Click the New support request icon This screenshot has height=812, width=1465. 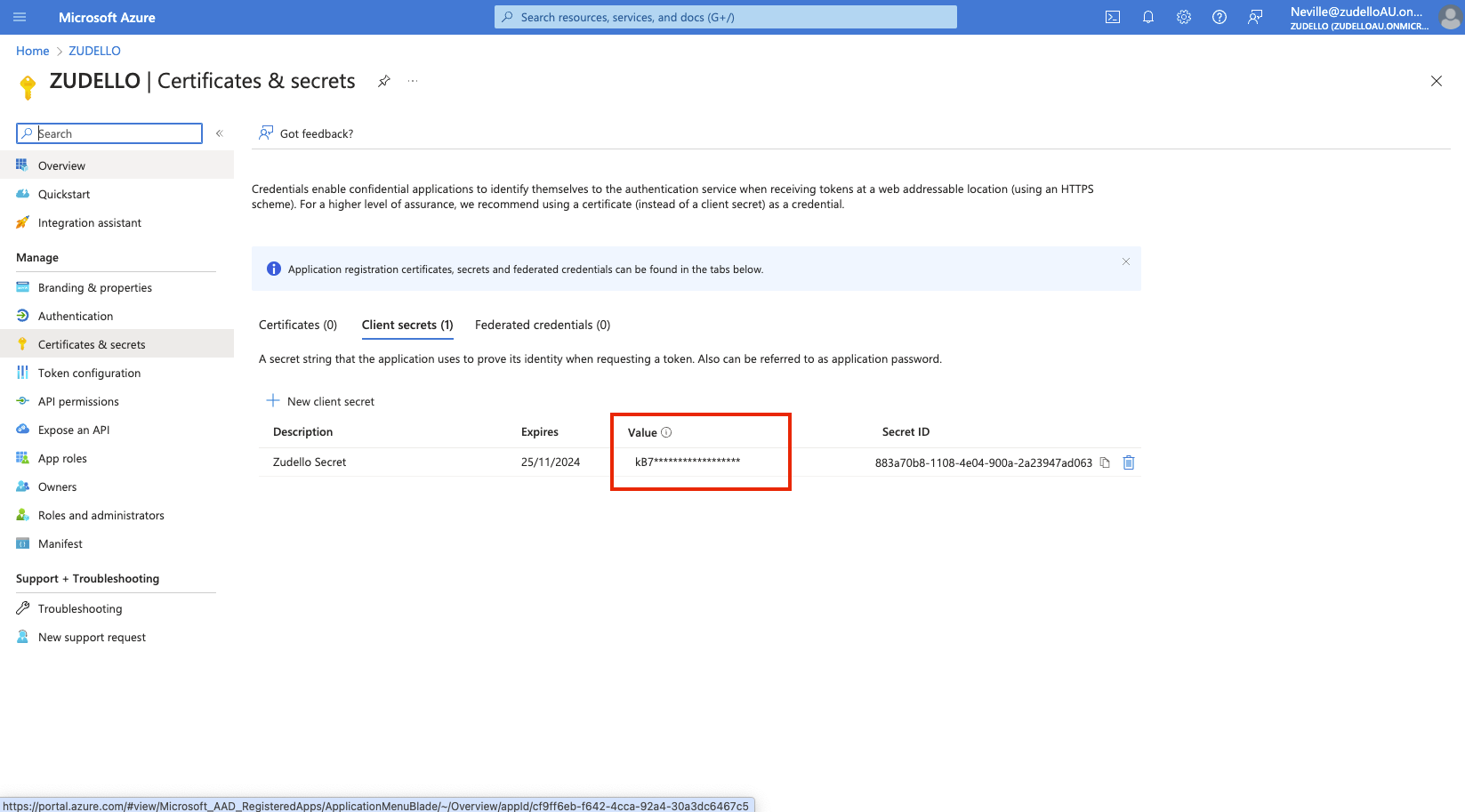click(x=22, y=637)
